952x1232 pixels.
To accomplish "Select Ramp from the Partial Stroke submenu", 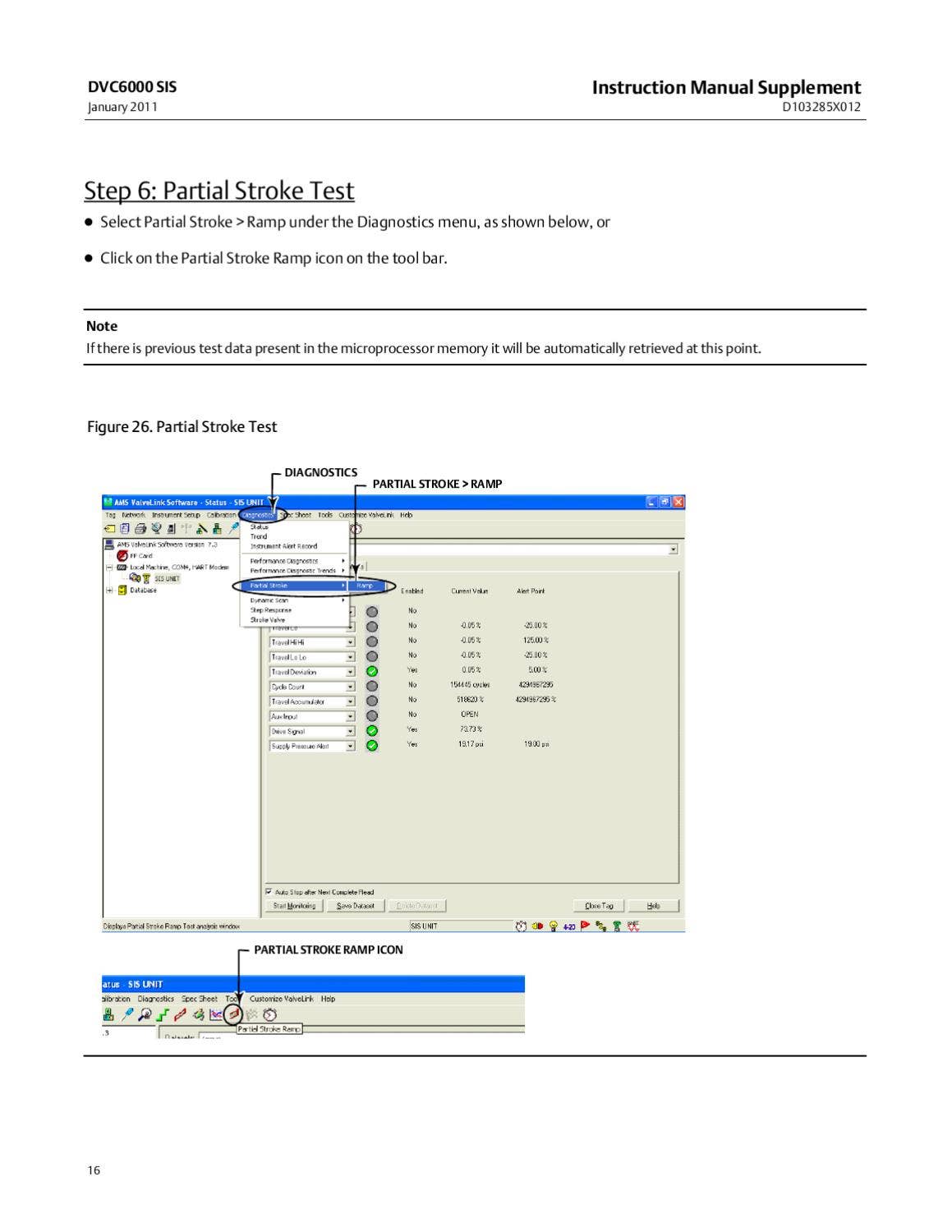I will pos(366,586).
